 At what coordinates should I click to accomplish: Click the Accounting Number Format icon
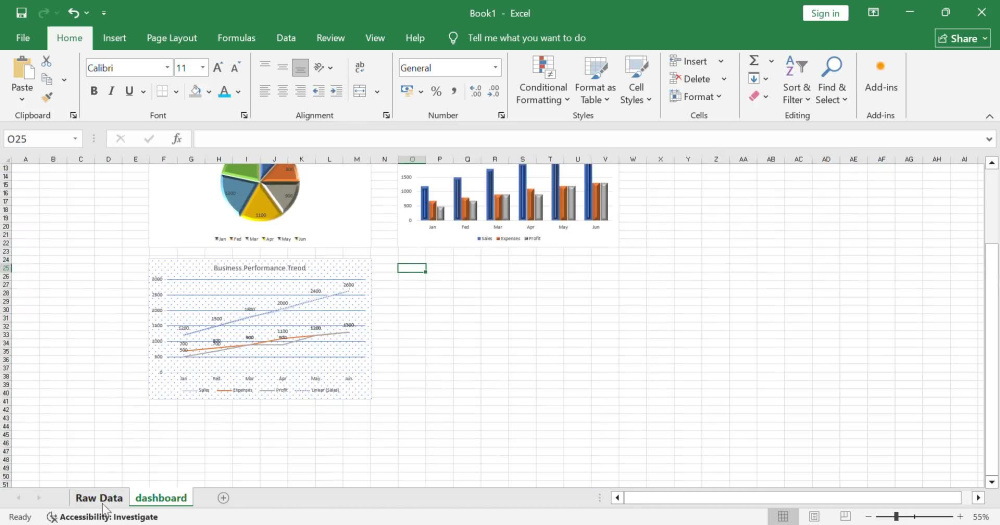coord(407,91)
